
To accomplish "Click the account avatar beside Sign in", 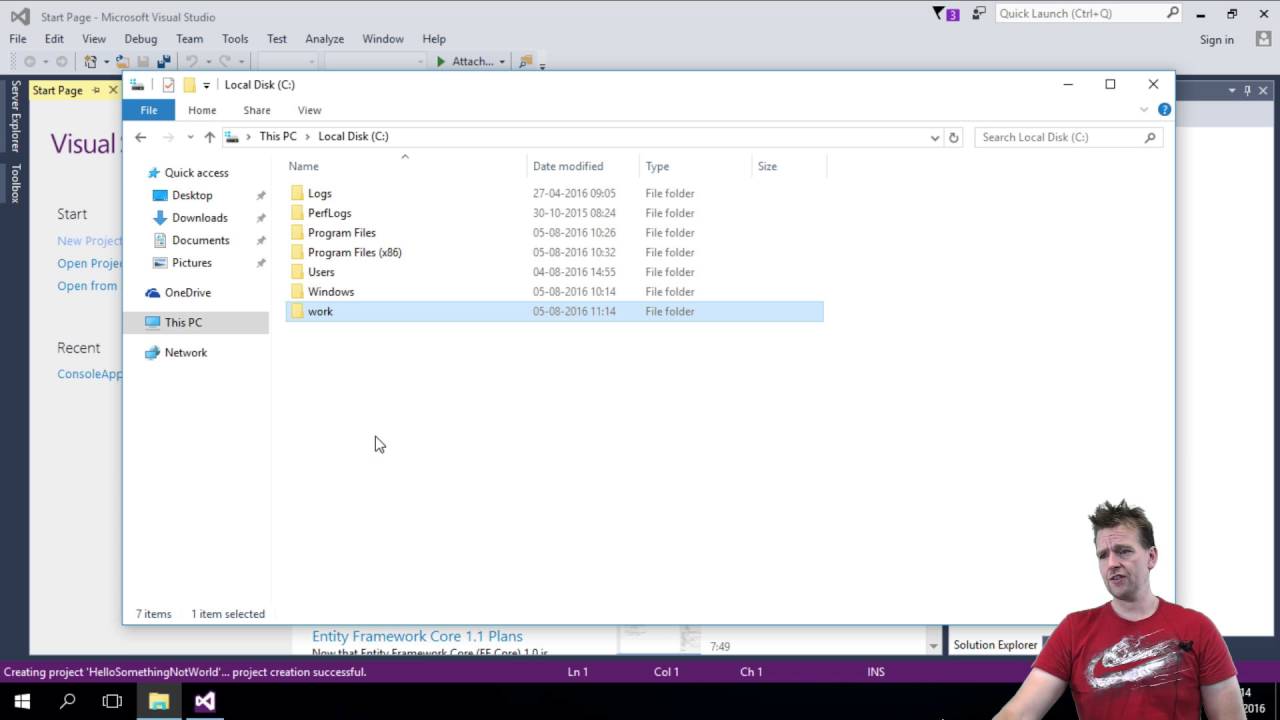I will tap(1263, 39).
